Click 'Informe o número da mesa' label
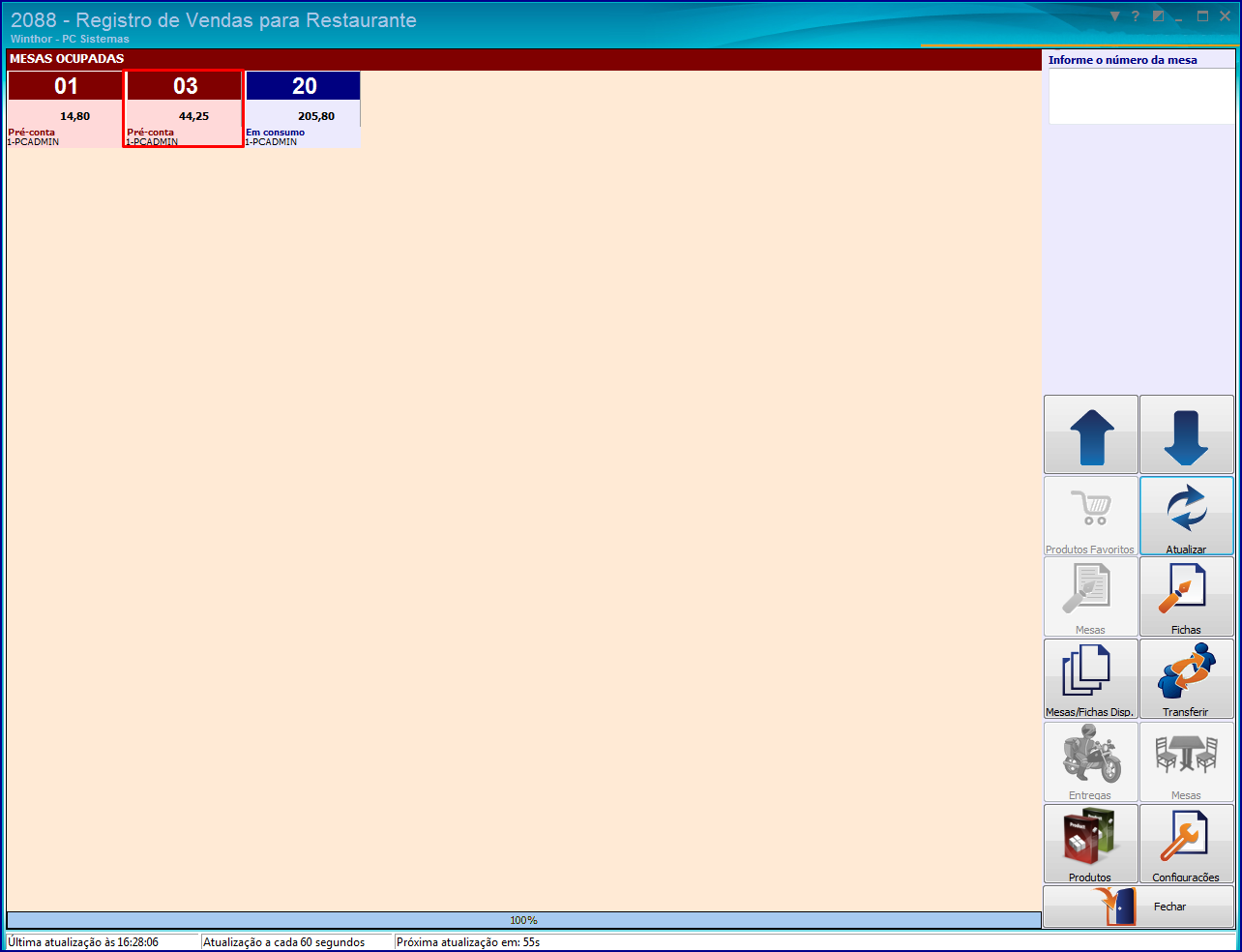Image resolution: width=1242 pixels, height=952 pixels. [1123, 60]
